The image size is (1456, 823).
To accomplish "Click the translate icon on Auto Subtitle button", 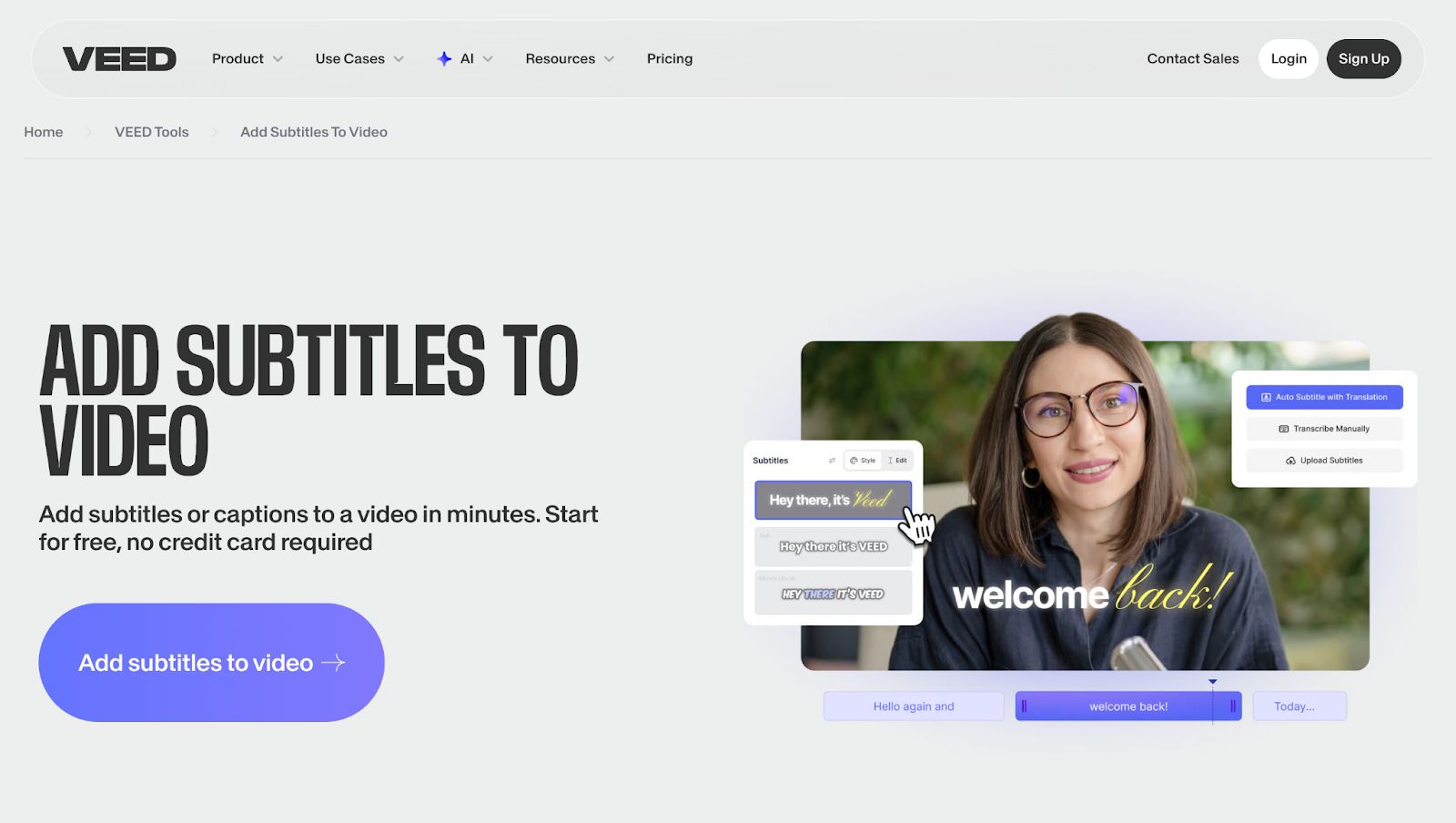I will pos(1266,397).
